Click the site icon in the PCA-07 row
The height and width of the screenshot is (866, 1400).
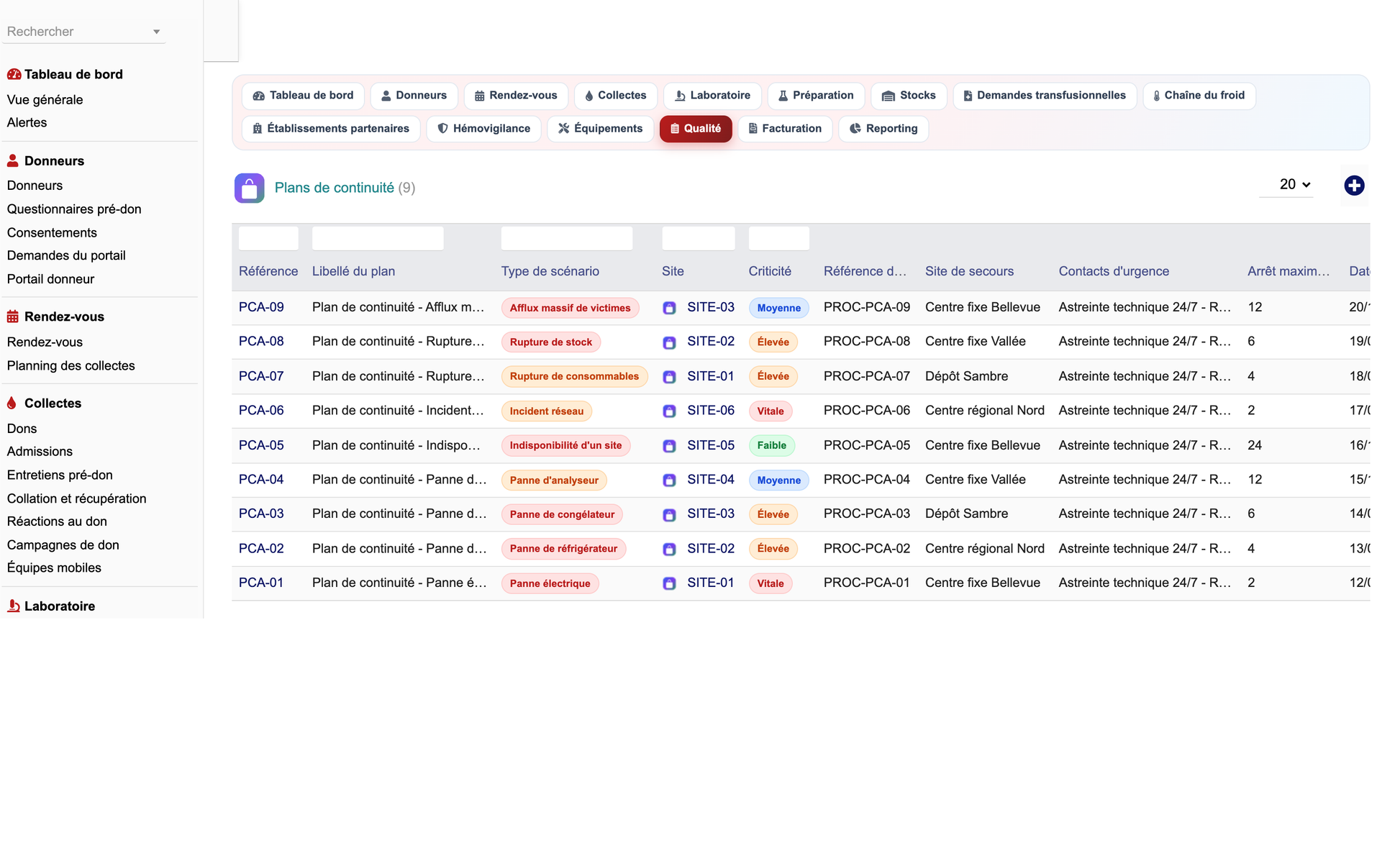(x=669, y=377)
